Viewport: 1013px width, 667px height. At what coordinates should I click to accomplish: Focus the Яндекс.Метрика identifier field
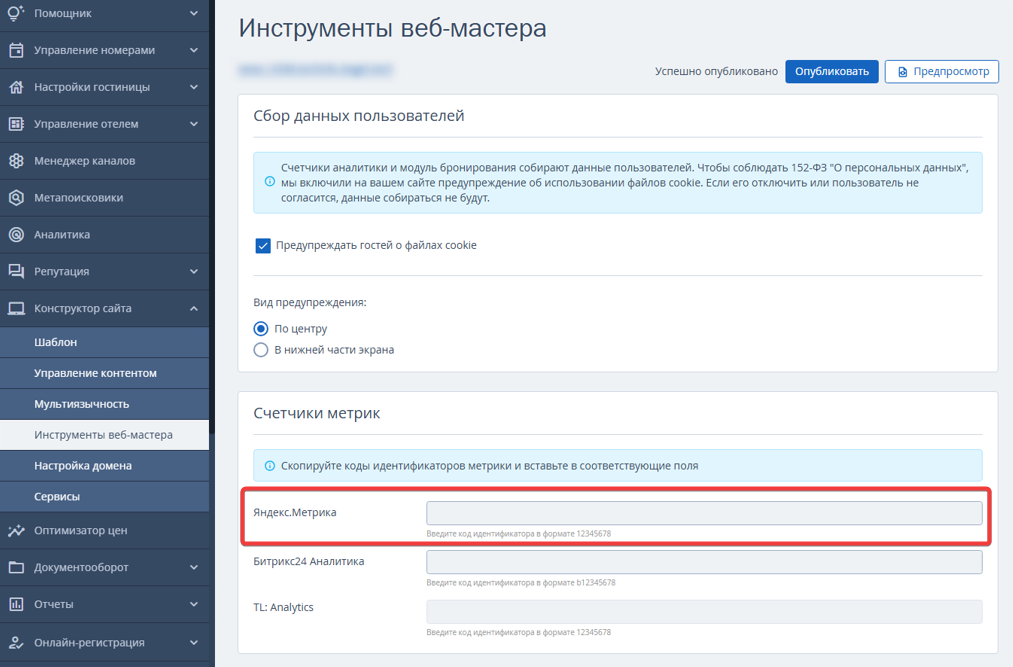704,513
